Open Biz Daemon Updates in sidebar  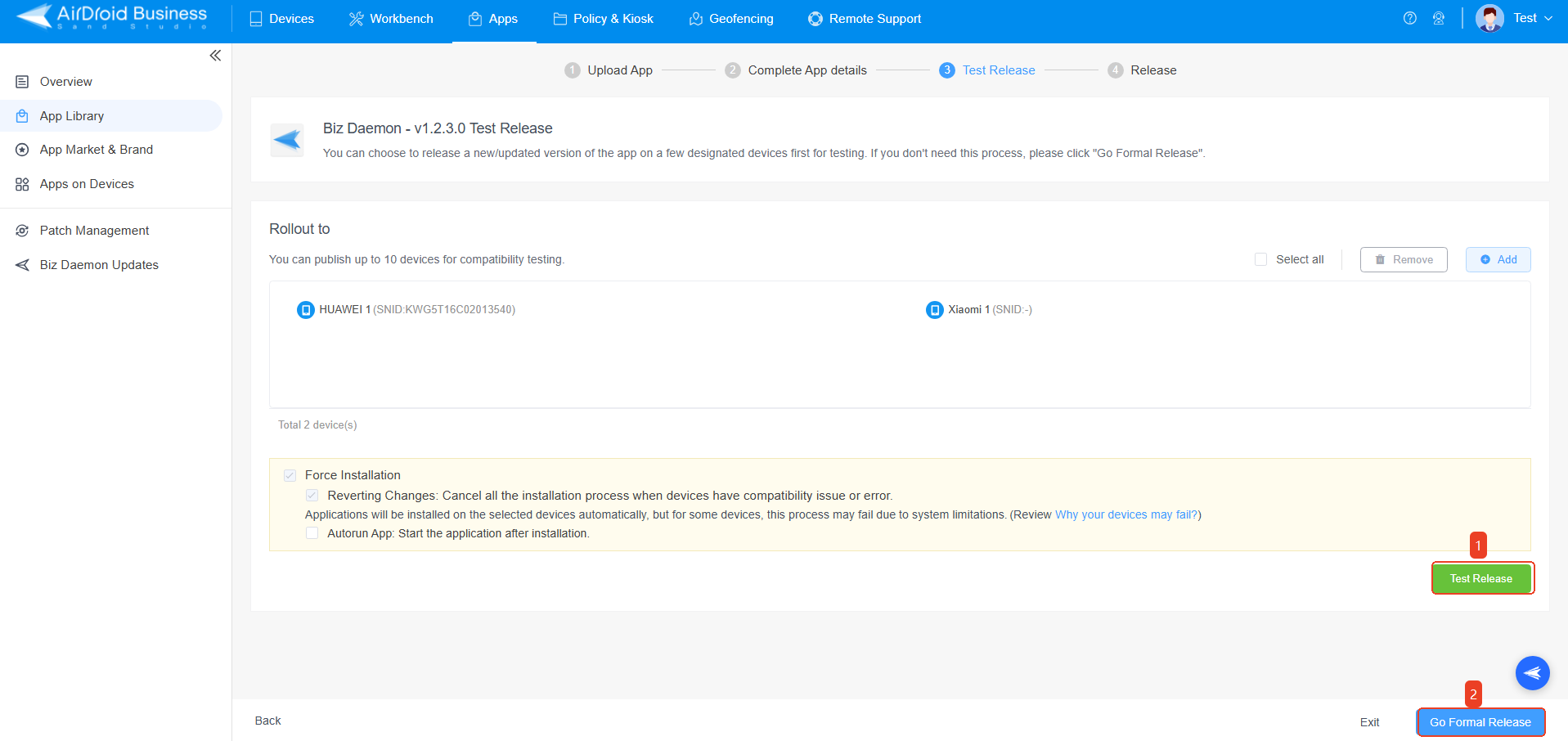tap(98, 264)
